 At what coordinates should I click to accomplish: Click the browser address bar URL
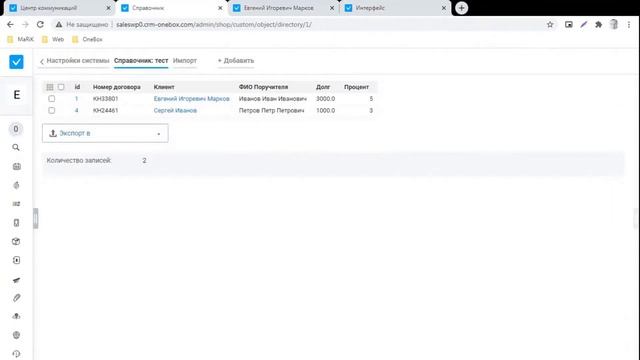click(x=214, y=24)
